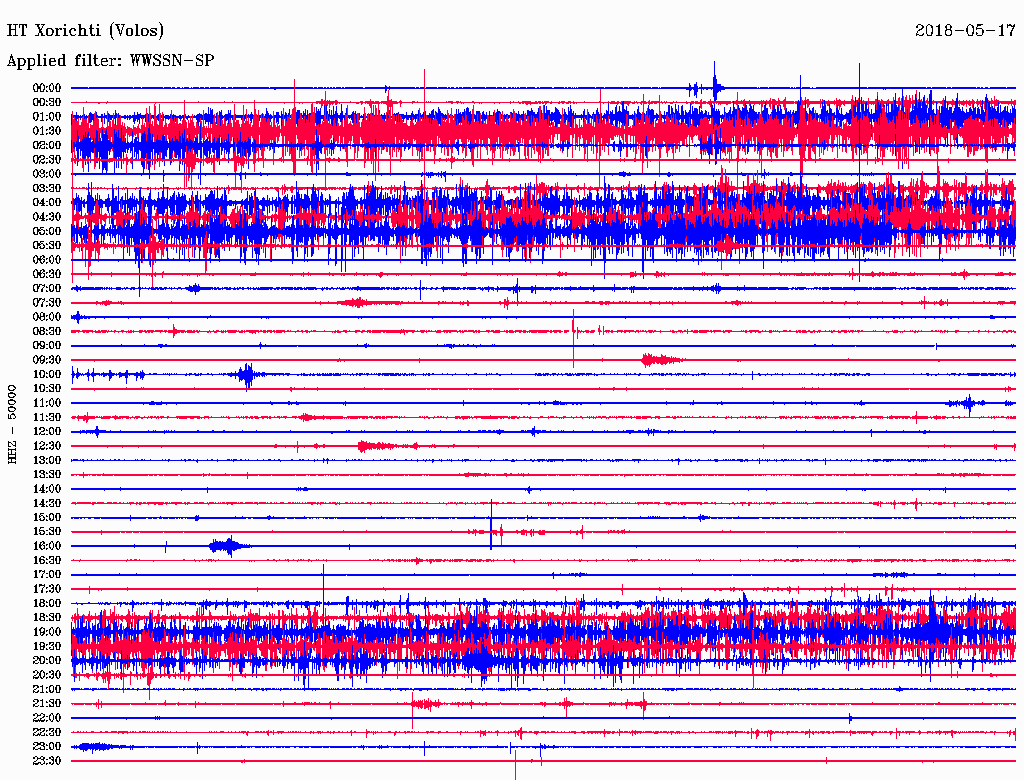Click the station title HT Xorichti (Volos)
1024x780 pixels.
coord(85,31)
